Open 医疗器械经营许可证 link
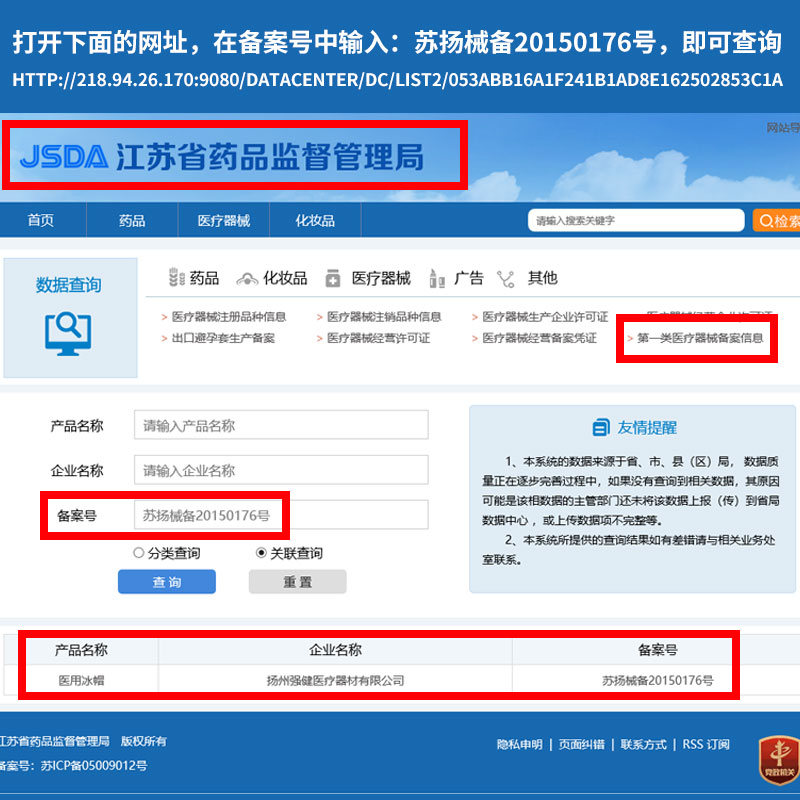This screenshot has height=800, width=800. tap(378, 338)
